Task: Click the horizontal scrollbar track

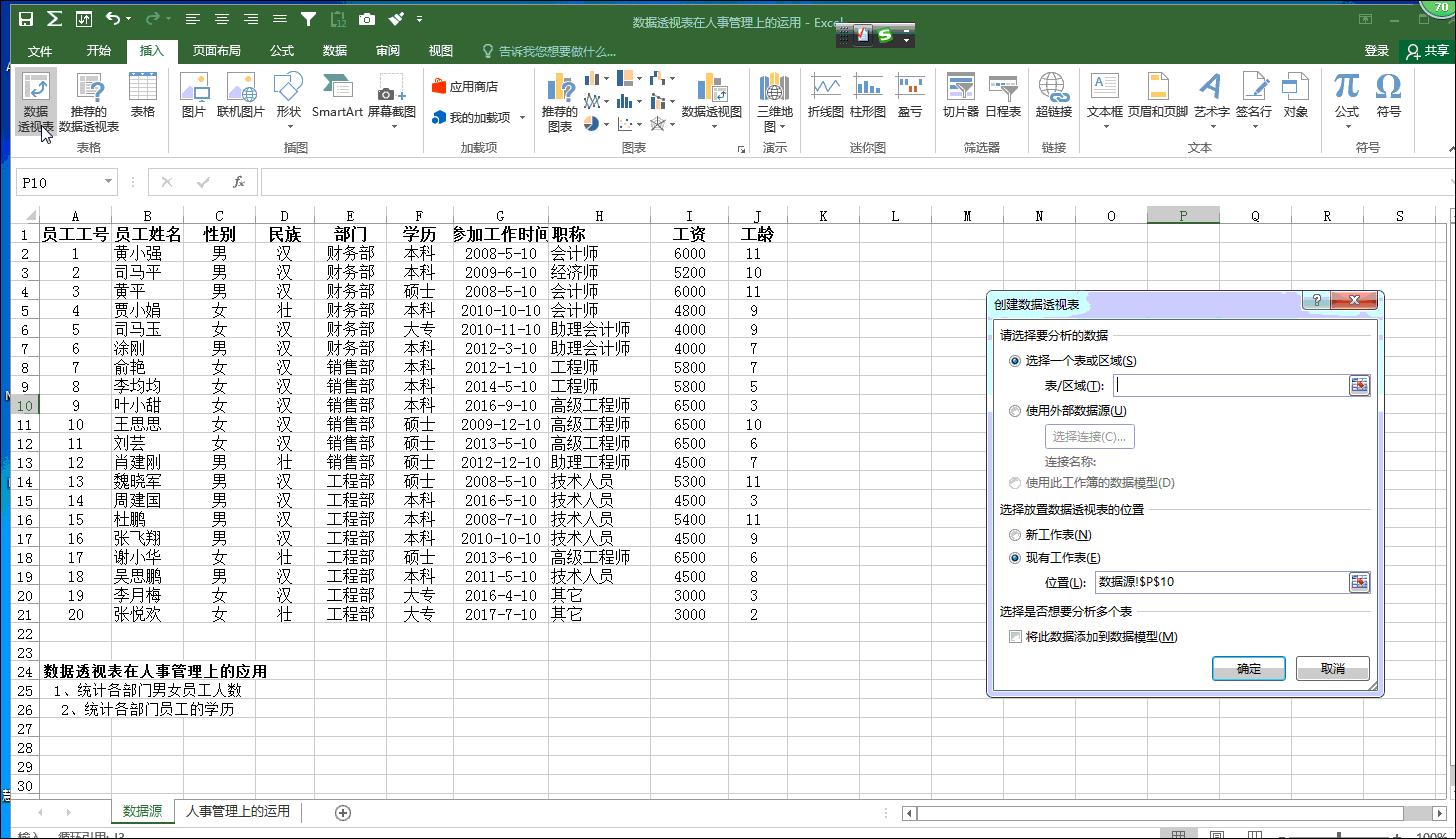Action: (x=1174, y=813)
